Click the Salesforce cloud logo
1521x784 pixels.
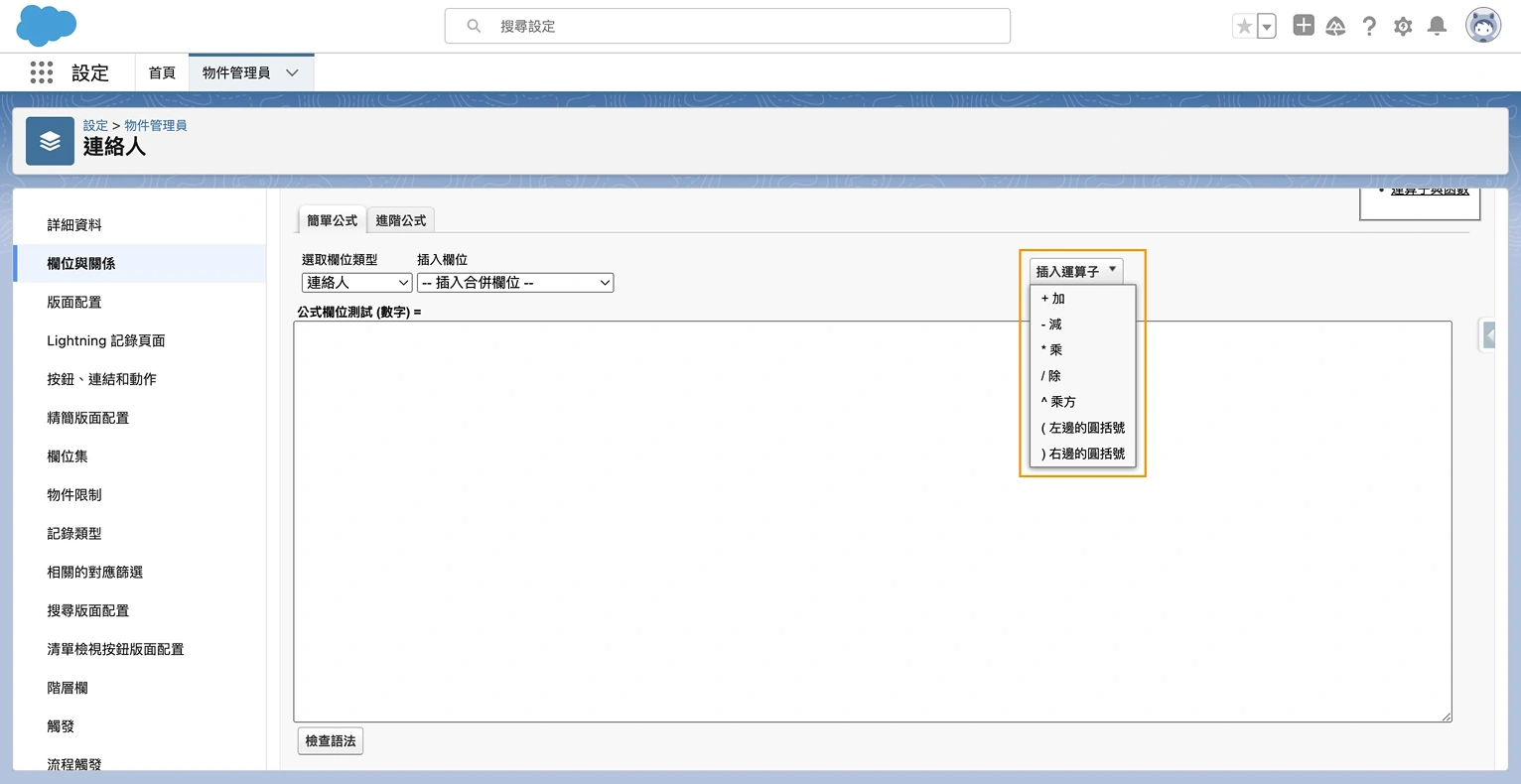click(46, 26)
